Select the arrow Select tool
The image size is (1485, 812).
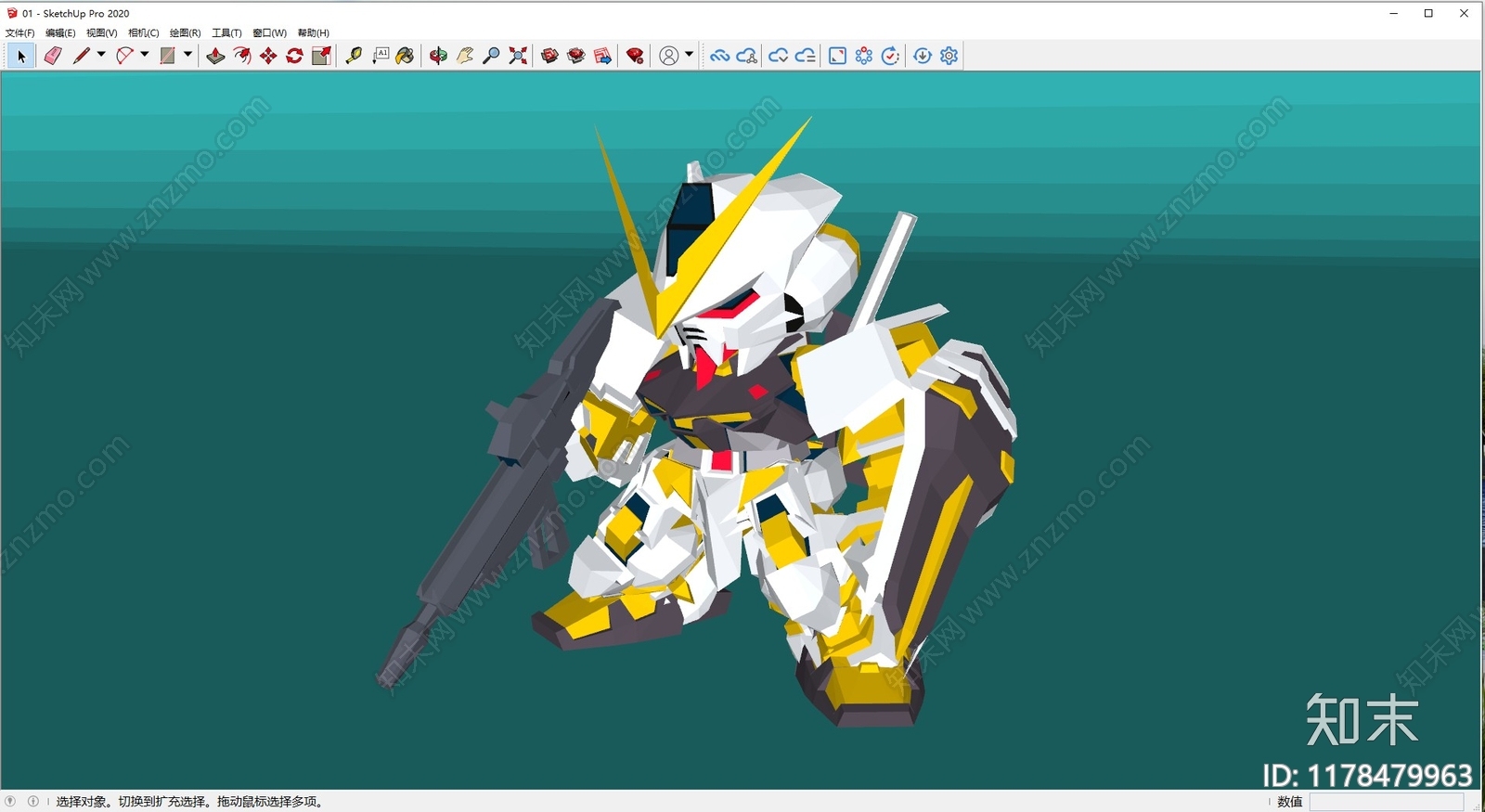pyautogui.click(x=21, y=56)
